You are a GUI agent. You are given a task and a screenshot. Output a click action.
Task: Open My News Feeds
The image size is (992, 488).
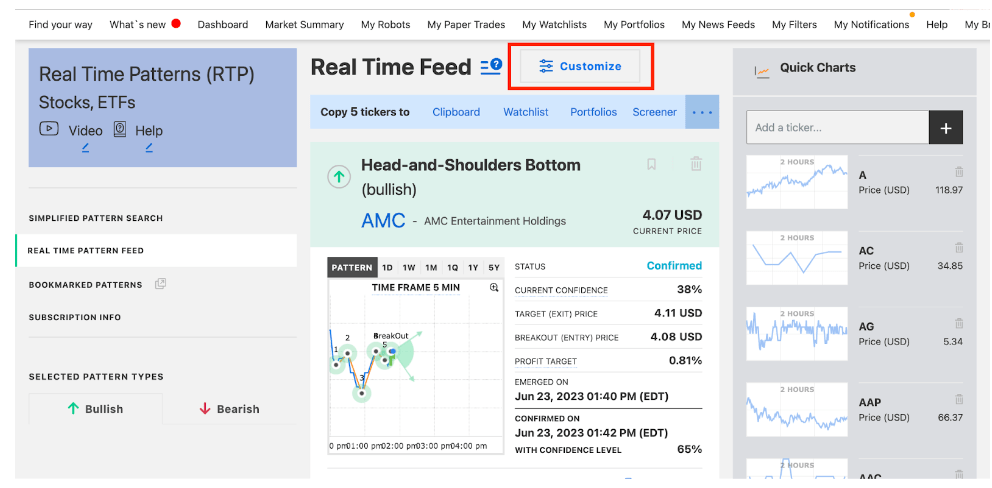pos(718,25)
